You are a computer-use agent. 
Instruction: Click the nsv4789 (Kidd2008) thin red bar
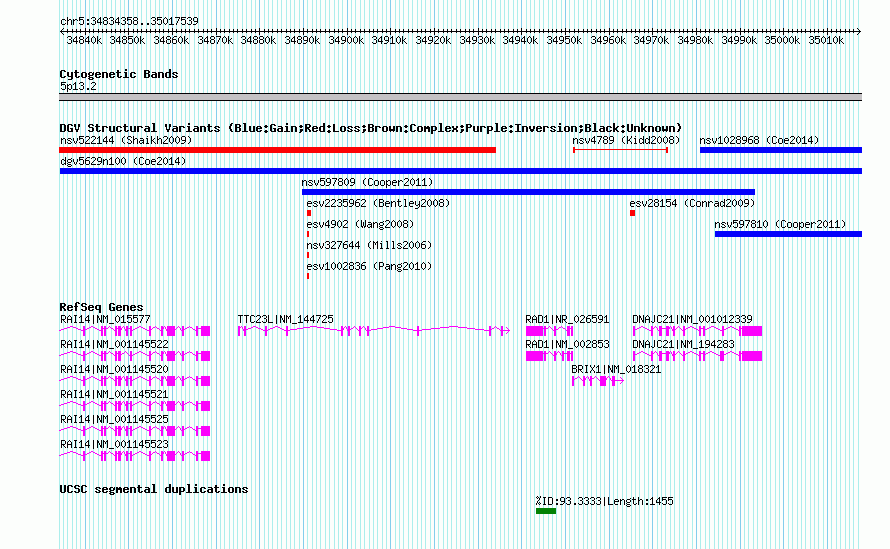(620, 150)
